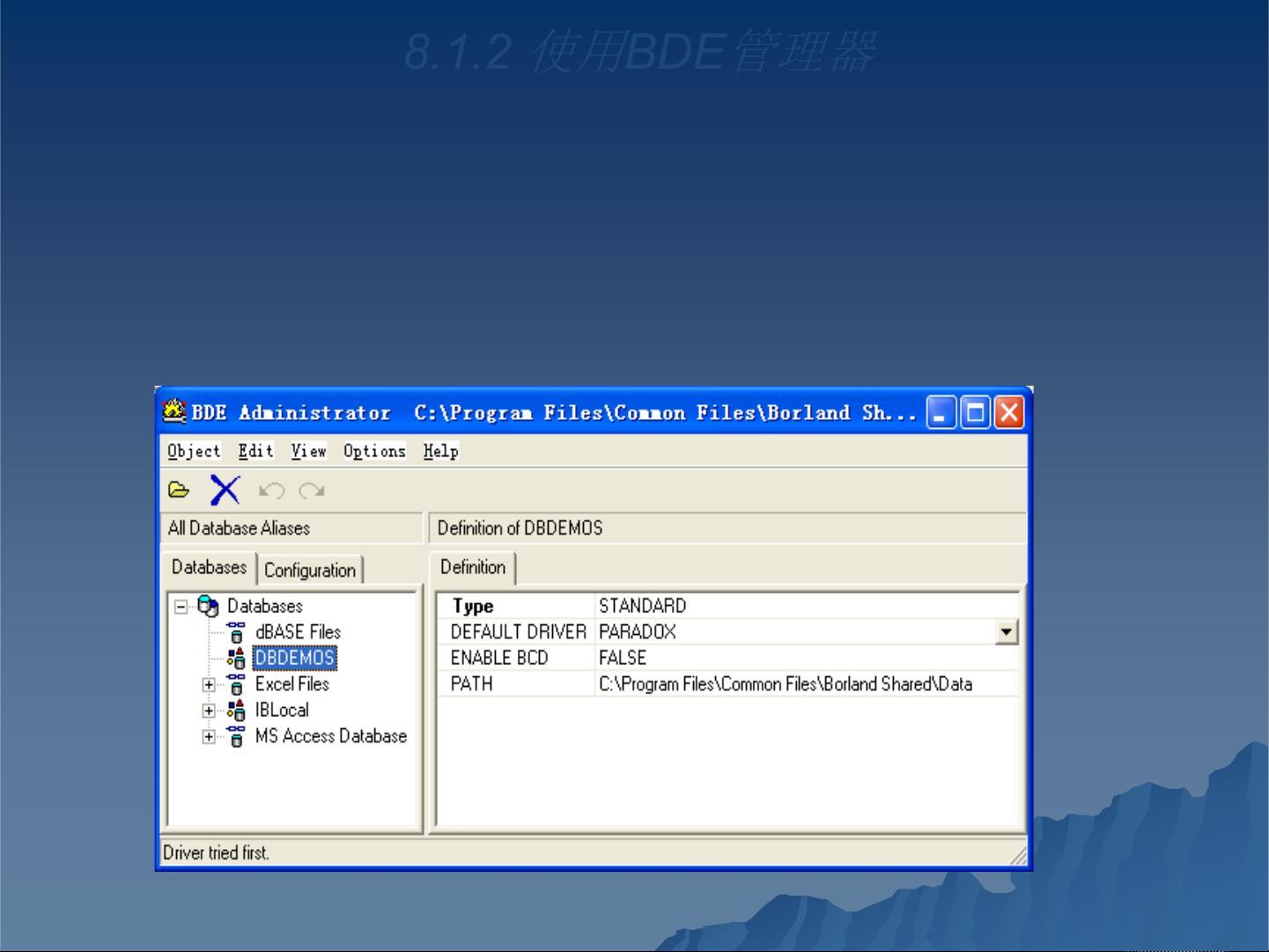The width and height of the screenshot is (1269, 952).
Task: Click the window resize grip corner
Action: pyautogui.click(x=1018, y=856)
